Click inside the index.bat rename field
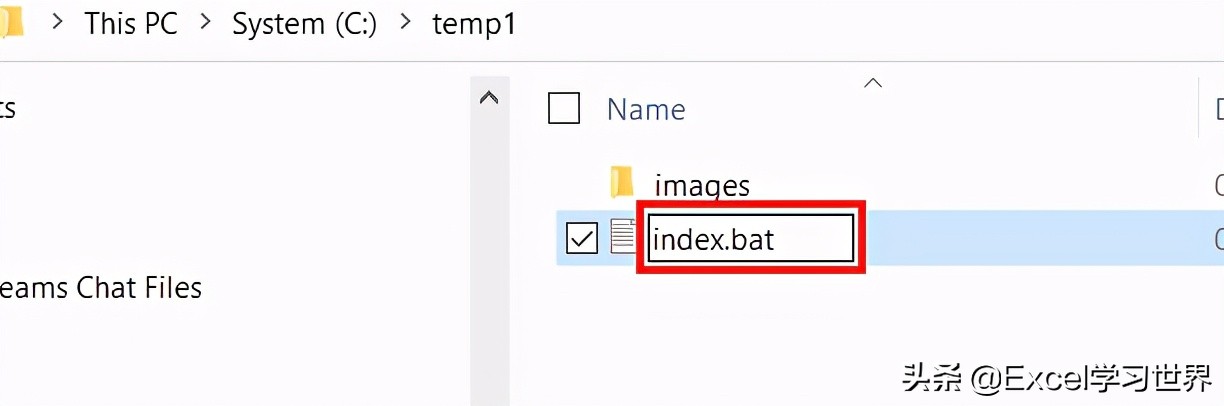 [750, 240]
